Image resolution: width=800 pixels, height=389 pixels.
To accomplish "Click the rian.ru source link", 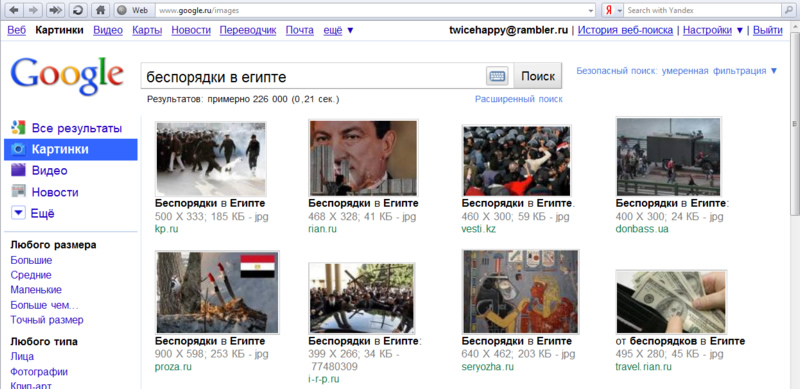I will [x=322, y=229].
